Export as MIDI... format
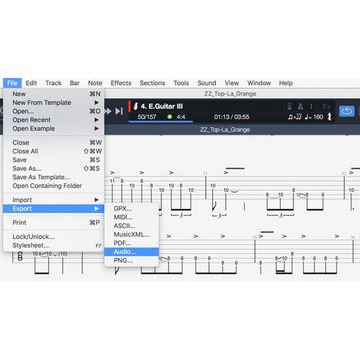Viewport: 360px width, 360px height. [132, 217]
